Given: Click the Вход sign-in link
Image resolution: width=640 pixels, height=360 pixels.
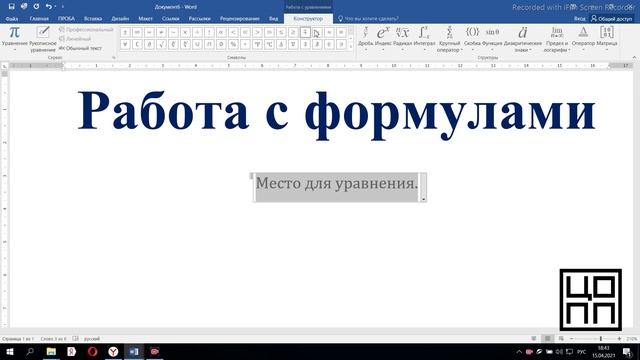Looking at the screenshot, I should tap(579, 19).
